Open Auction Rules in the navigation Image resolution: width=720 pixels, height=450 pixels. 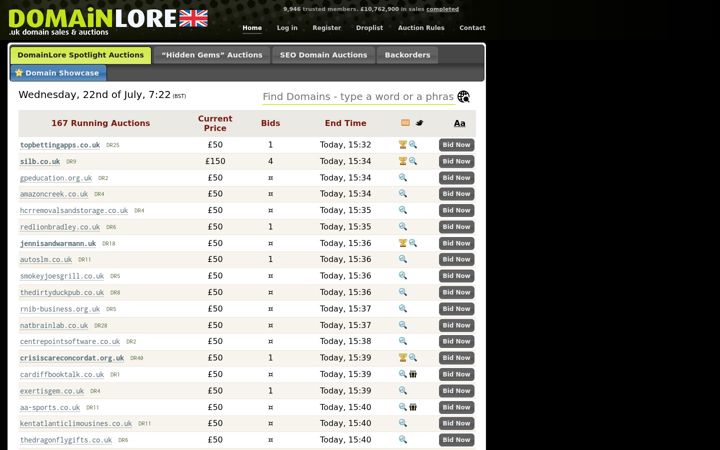421,28
